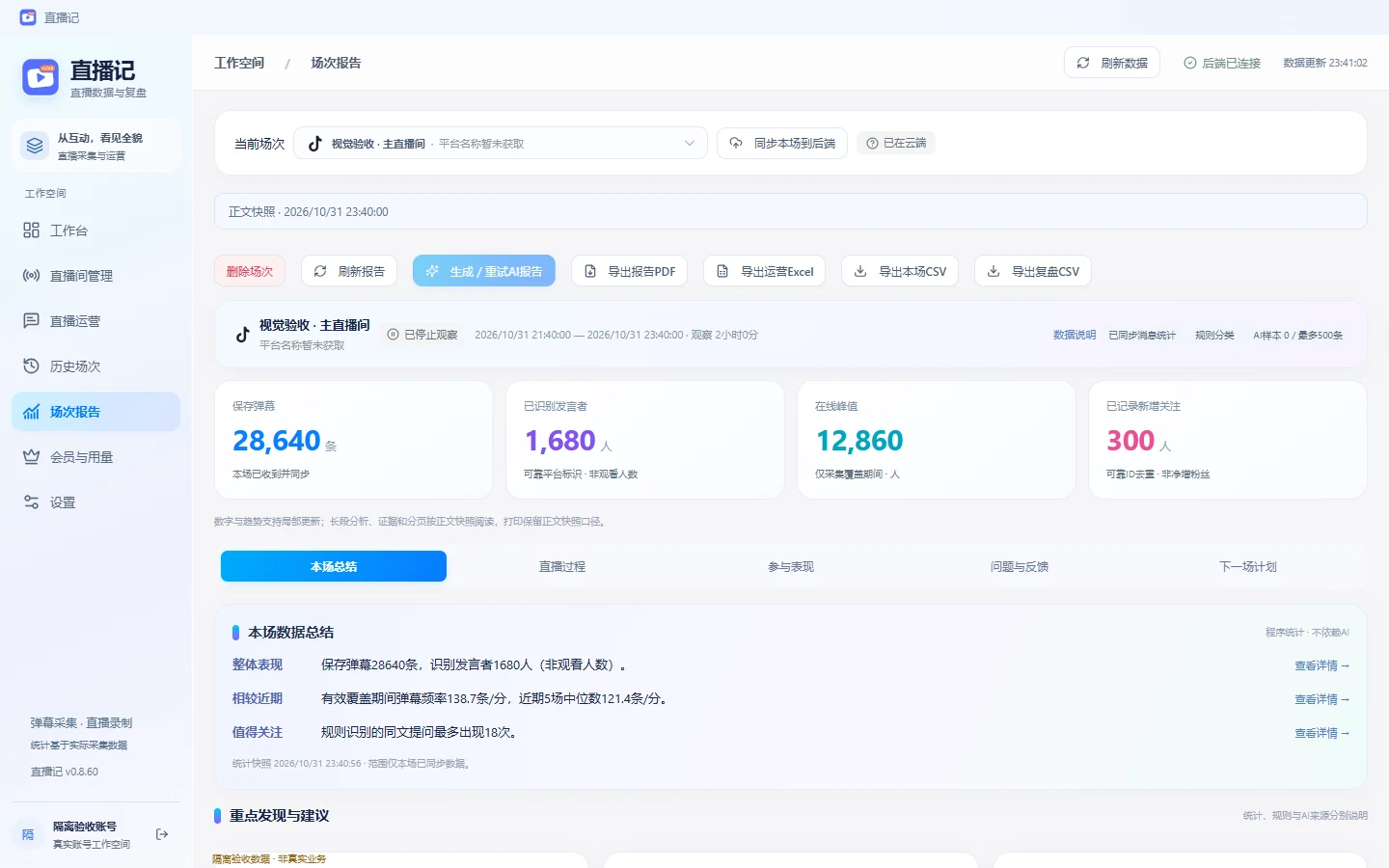Screen dimensions: 1389x868
Task: Open 工作台 from the sidebar
Action: click(95, 231)
